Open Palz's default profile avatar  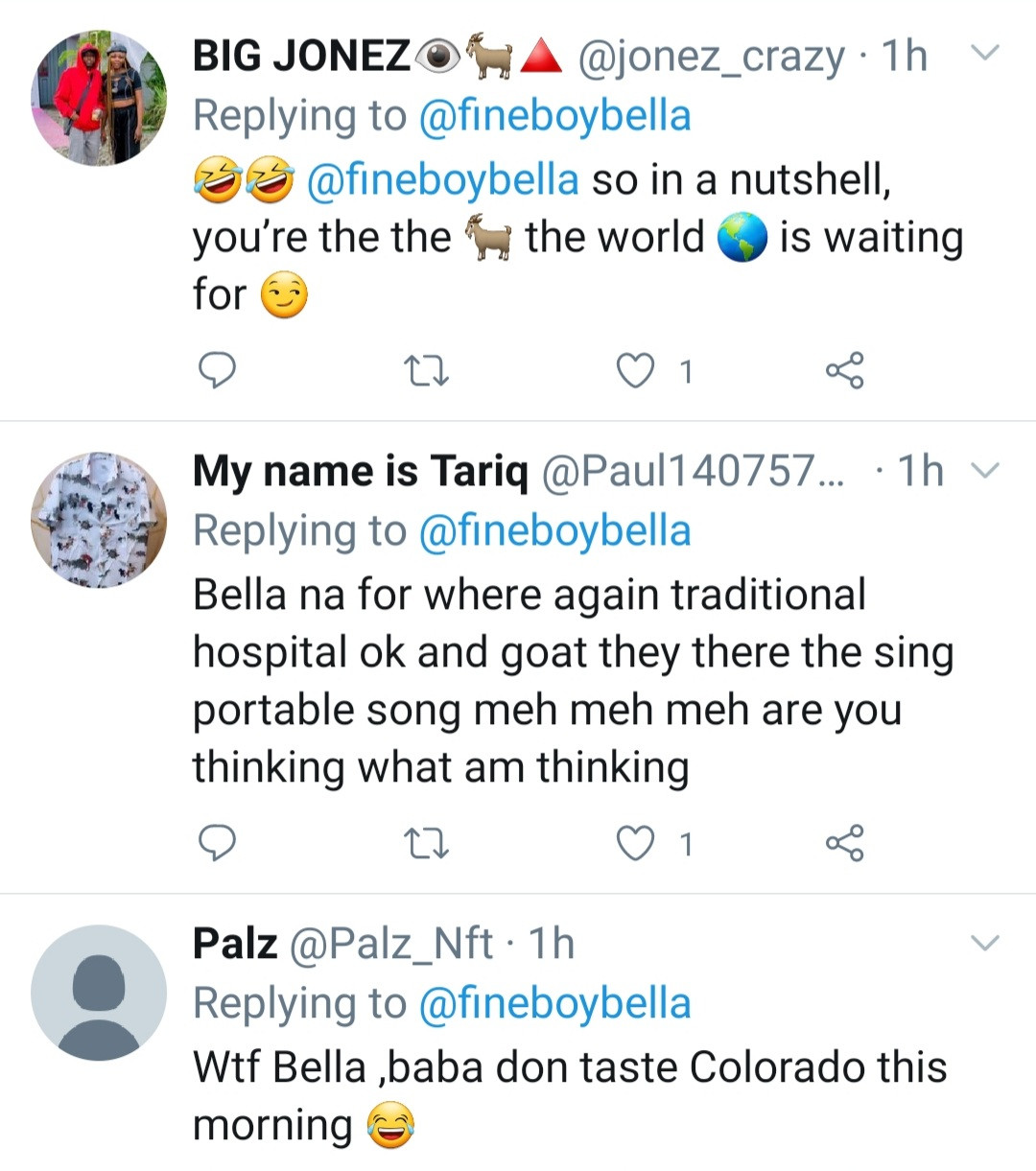99,992
